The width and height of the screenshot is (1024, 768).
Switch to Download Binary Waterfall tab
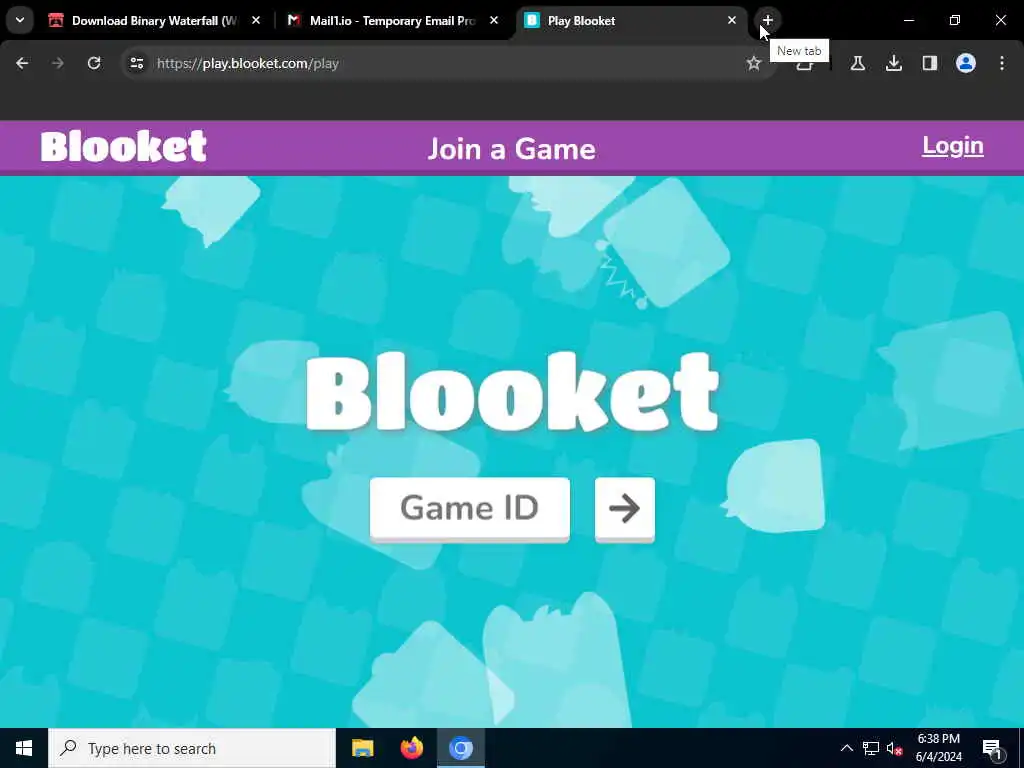point(155,21)
